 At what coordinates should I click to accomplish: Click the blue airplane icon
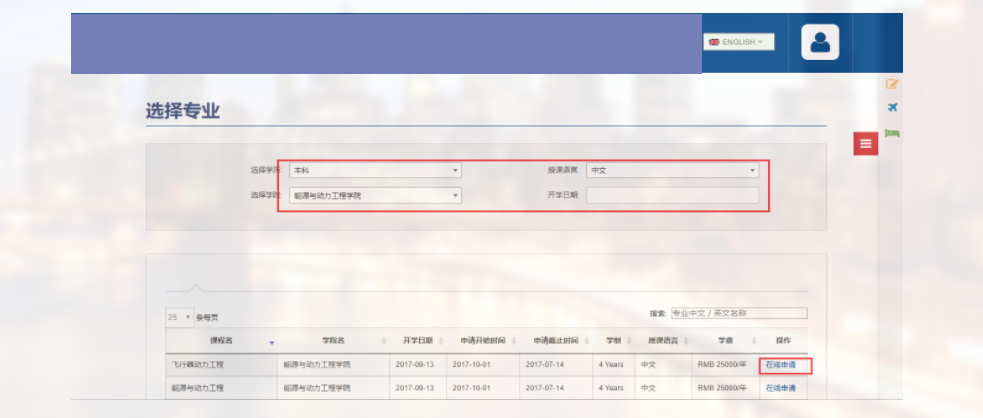(892, 108)
